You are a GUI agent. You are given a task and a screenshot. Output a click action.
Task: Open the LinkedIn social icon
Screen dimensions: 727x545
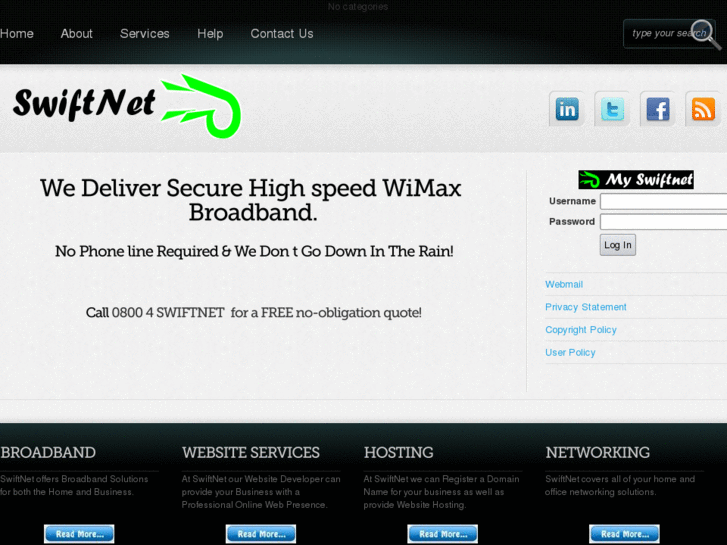(567, 109)
